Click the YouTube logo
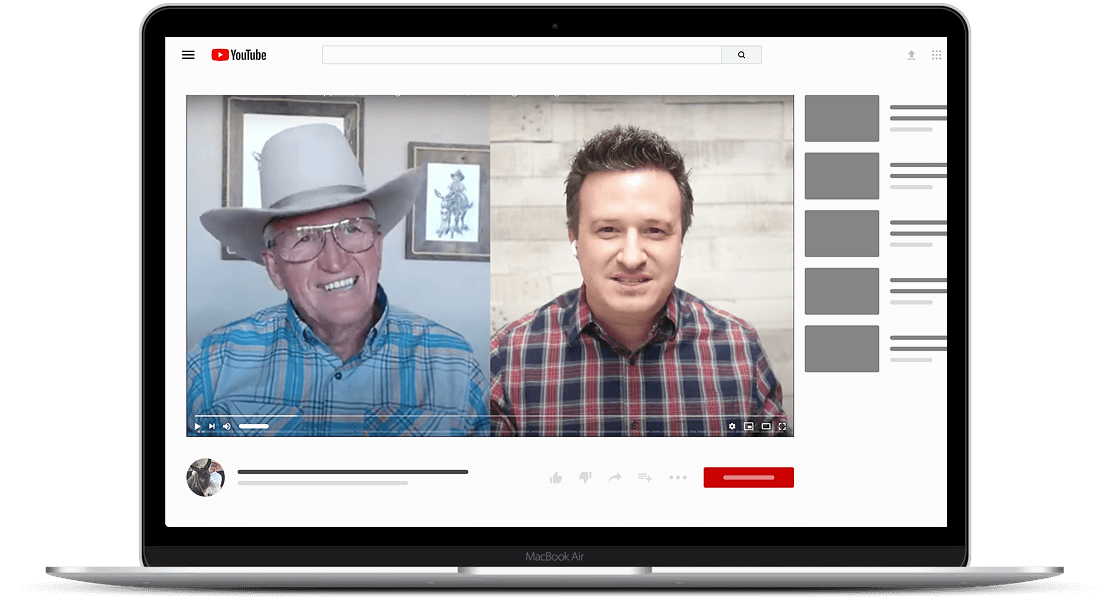The height and width of the screenshot is (598, 1110). point(239,55)
